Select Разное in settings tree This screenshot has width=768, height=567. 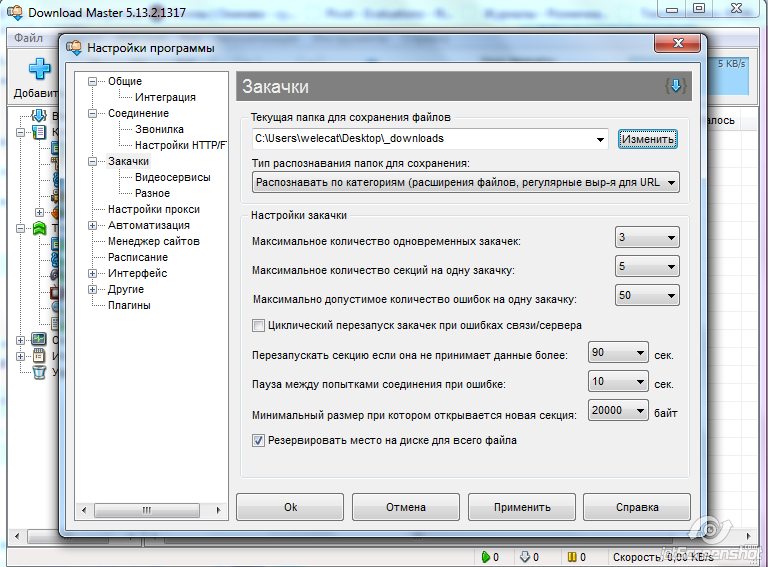[152, 193]
